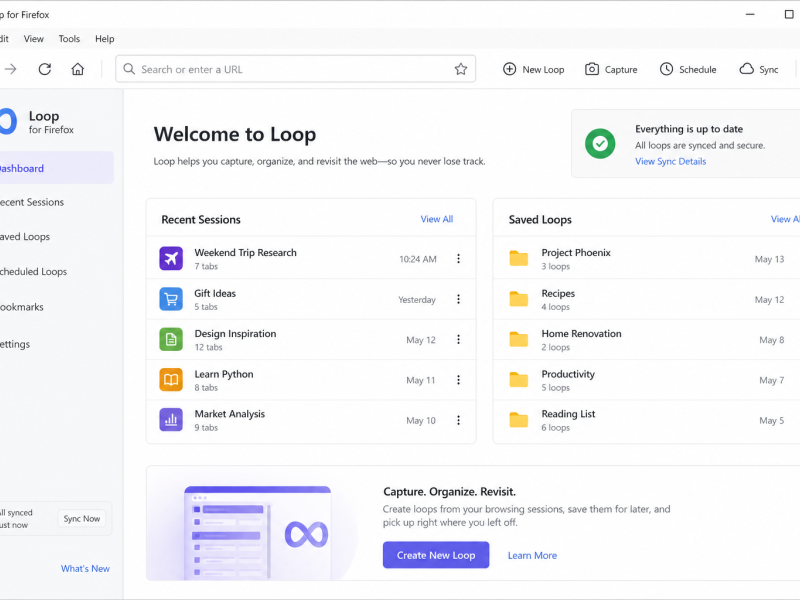Viewport: 800px width, 600px height.
Task: Select the Gift Ideas session title
Action: click(x=215, y=293)
